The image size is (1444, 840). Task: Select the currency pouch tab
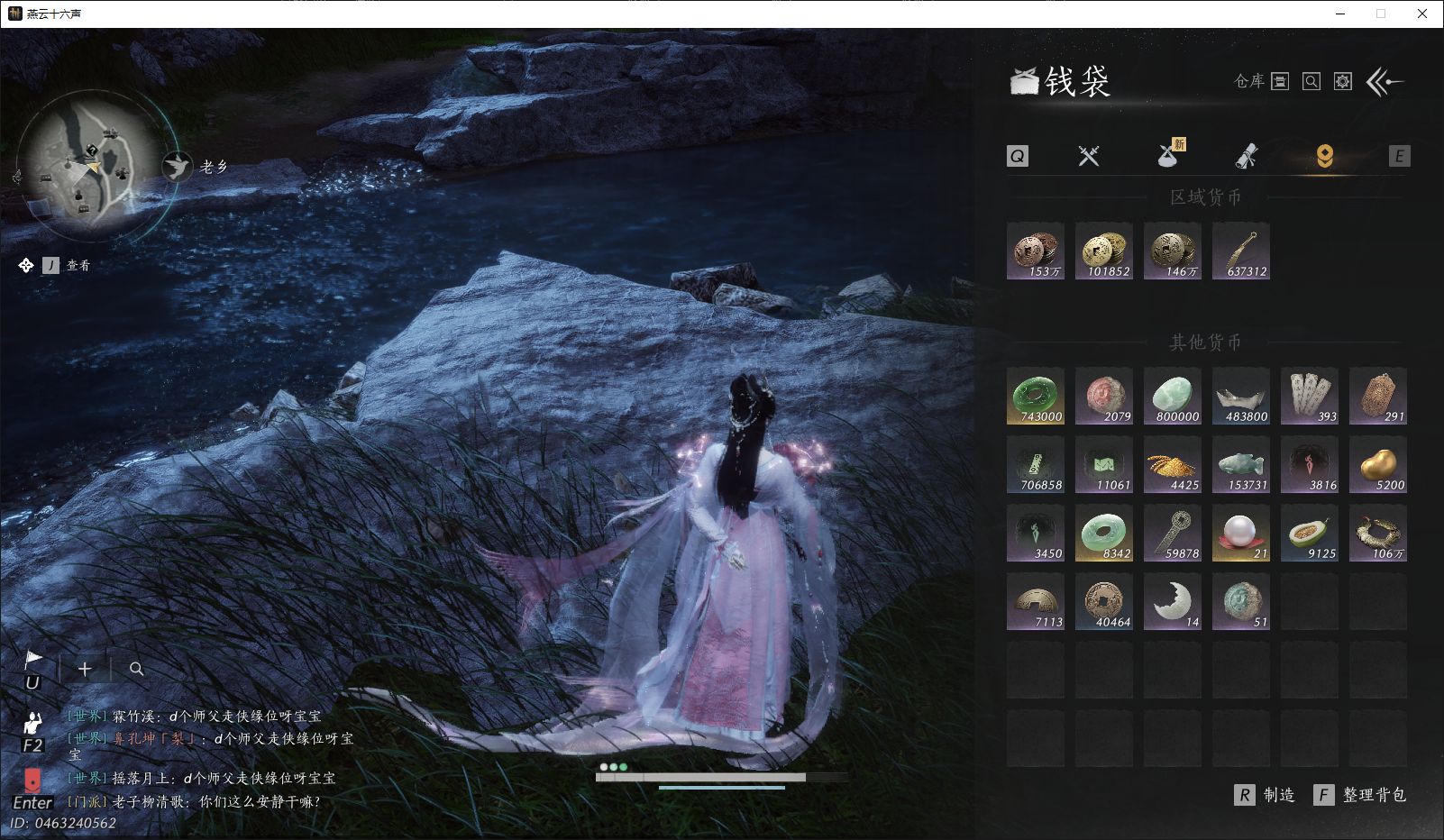tap(1324, 156)
